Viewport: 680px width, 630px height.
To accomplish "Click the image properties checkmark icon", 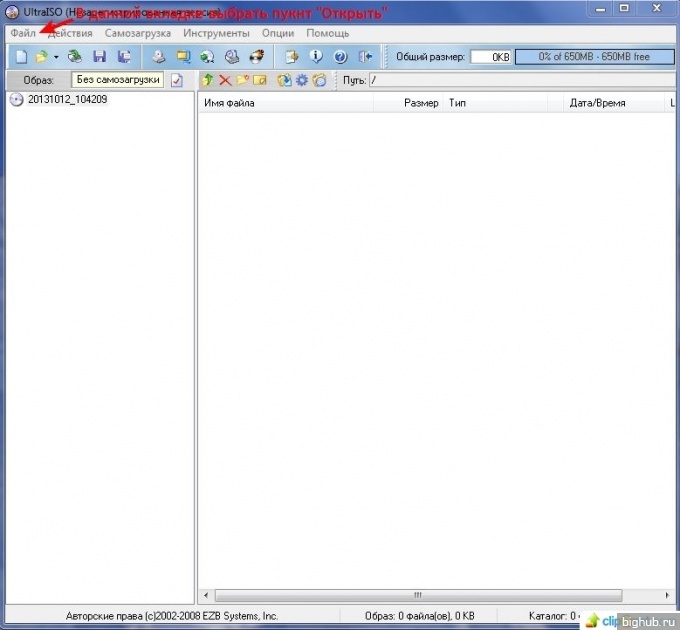I will (x=177, y=80).
